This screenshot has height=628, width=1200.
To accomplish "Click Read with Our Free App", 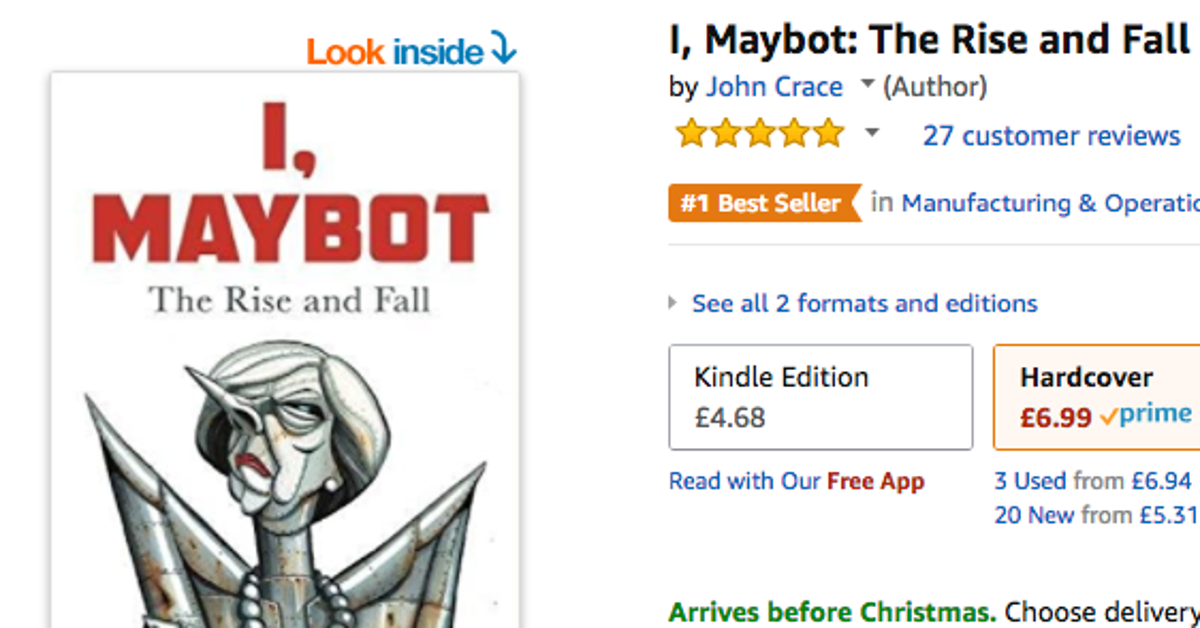I will pyautogui.click(x=795, y=481).
